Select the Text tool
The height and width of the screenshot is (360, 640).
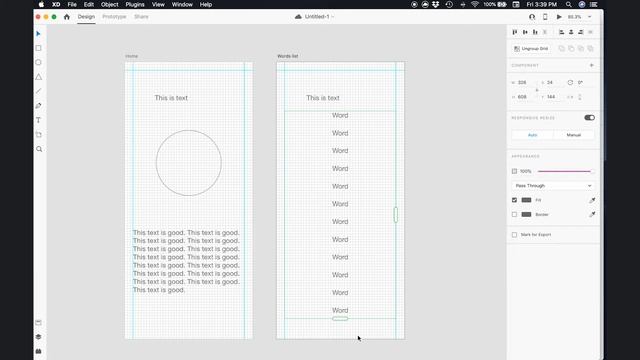(38, 120)
